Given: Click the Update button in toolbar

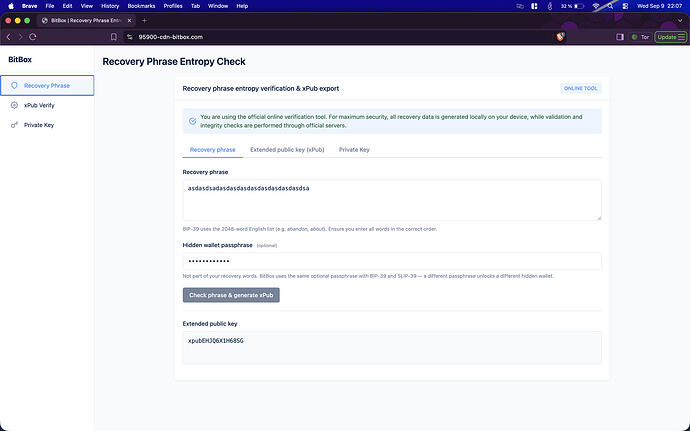Looking at the screenshot, I should [x=671, y=37].
